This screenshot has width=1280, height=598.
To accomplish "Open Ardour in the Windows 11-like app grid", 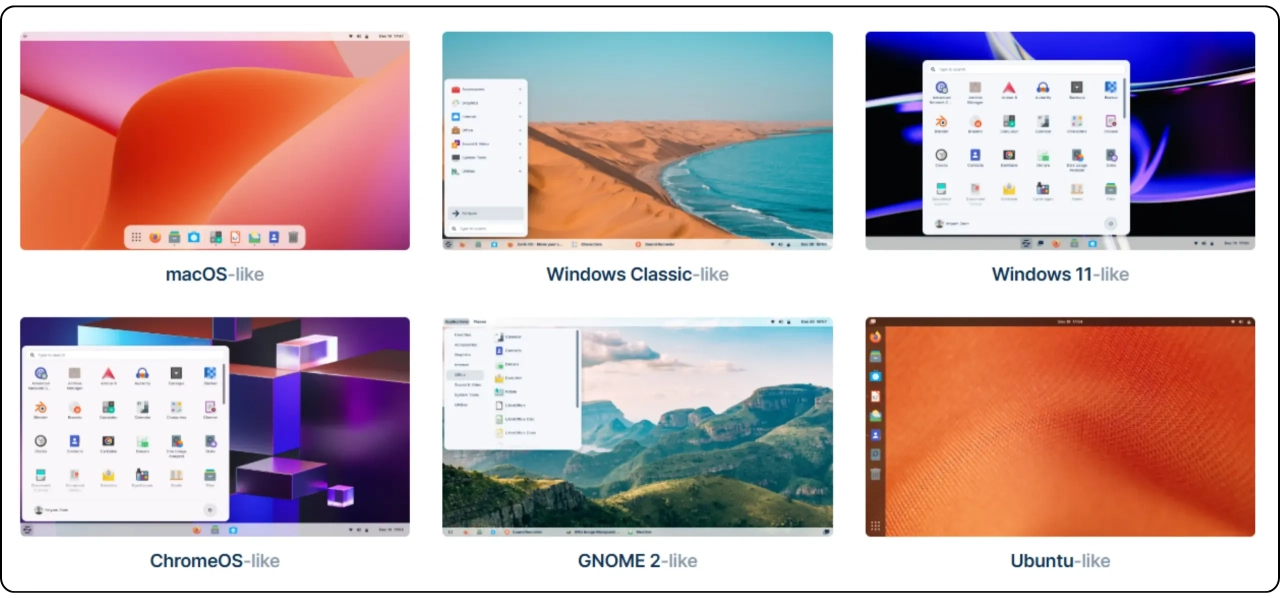I will click(x=1009, y=88).
